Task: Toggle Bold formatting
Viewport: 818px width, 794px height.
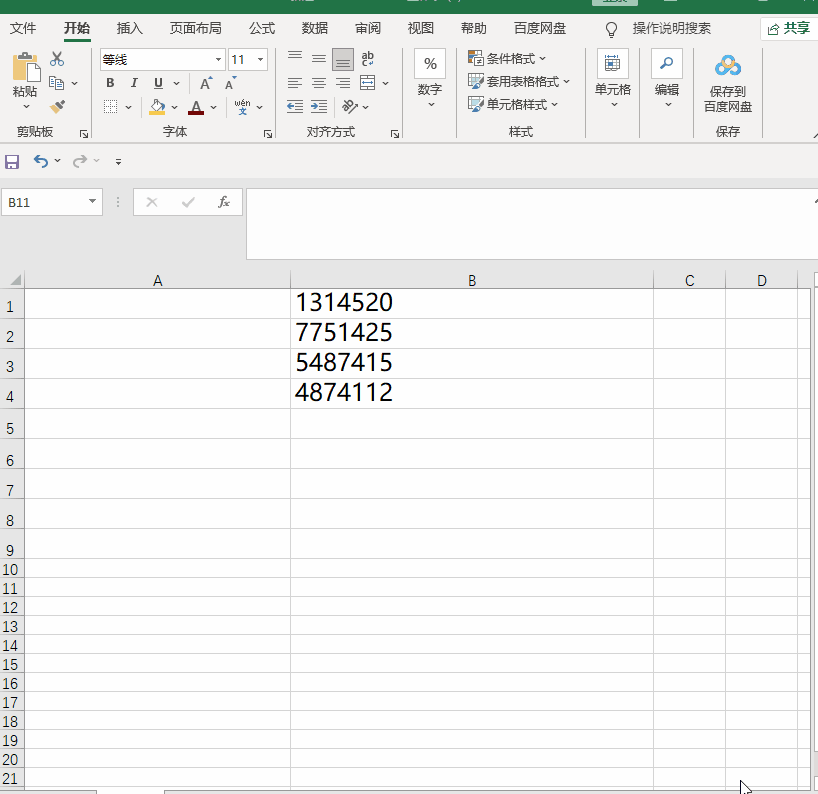Action: coord(110,83)
